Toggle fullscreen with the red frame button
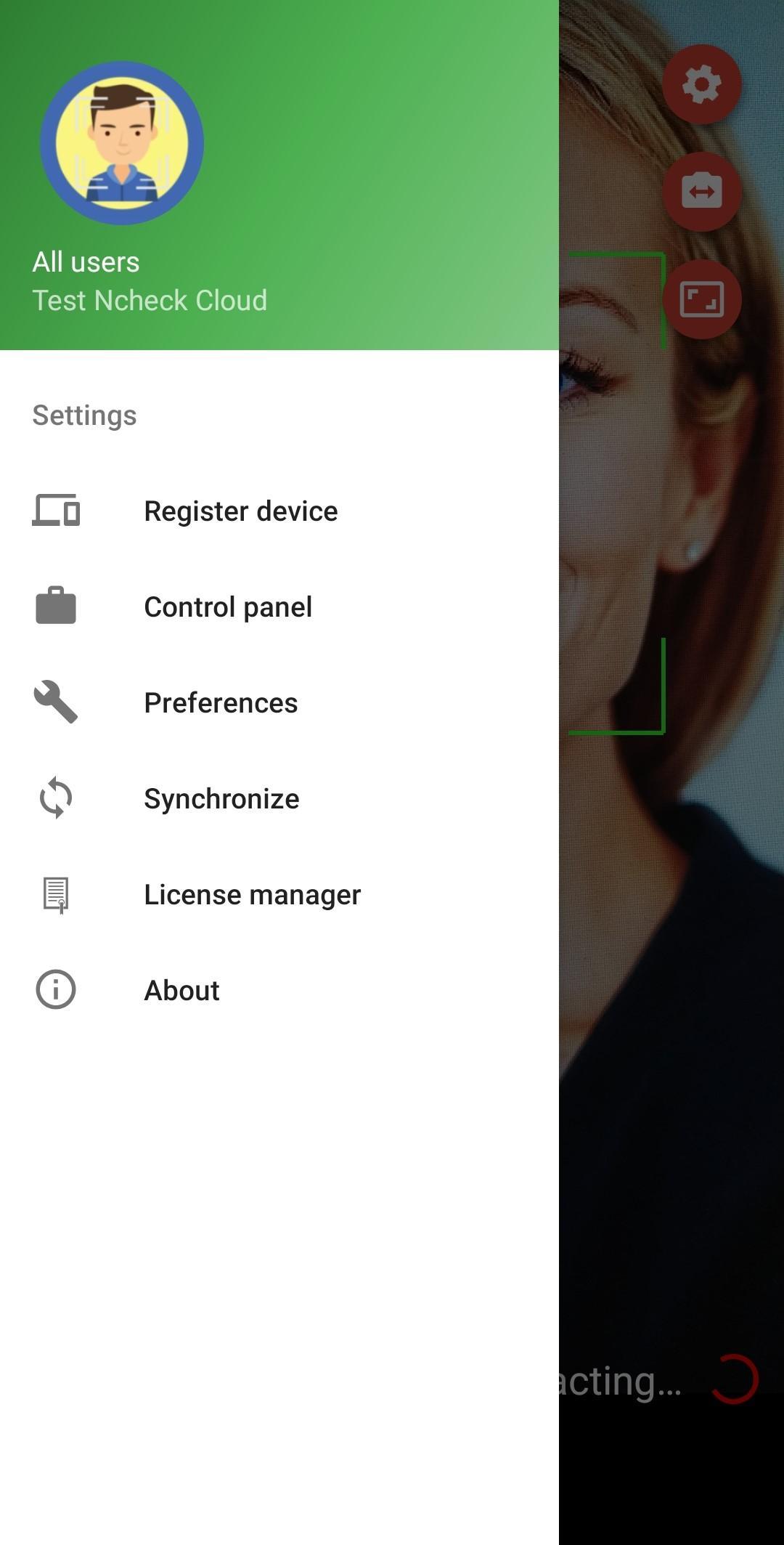The image size is (784, 1545). [x=701, y=299]
